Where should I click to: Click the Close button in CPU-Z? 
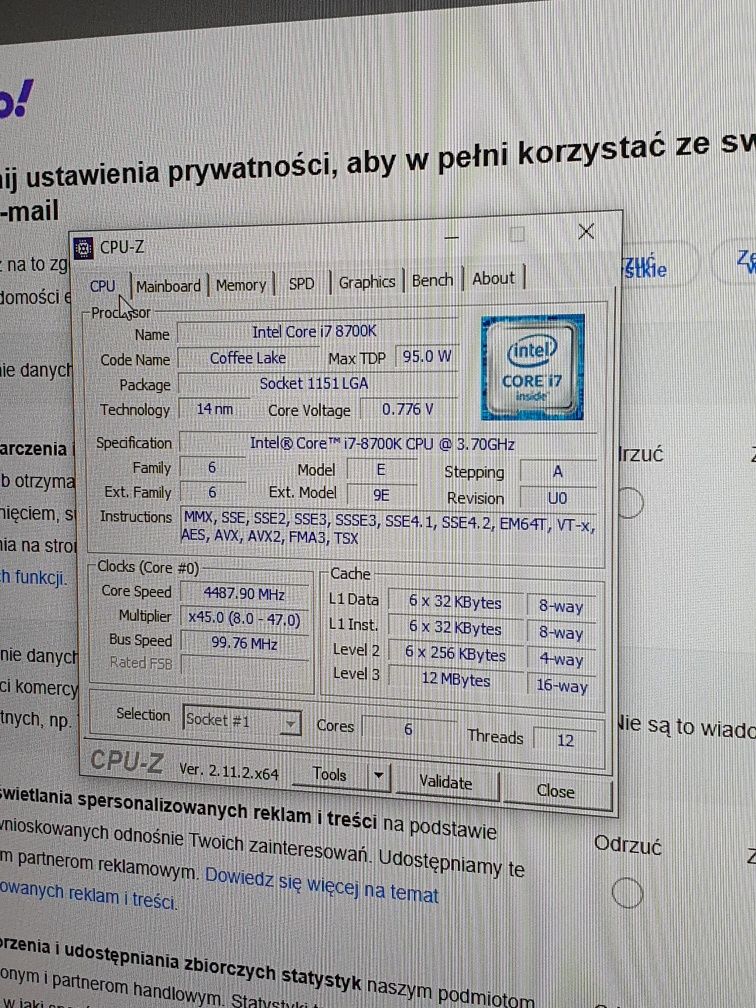pos(556,790)
